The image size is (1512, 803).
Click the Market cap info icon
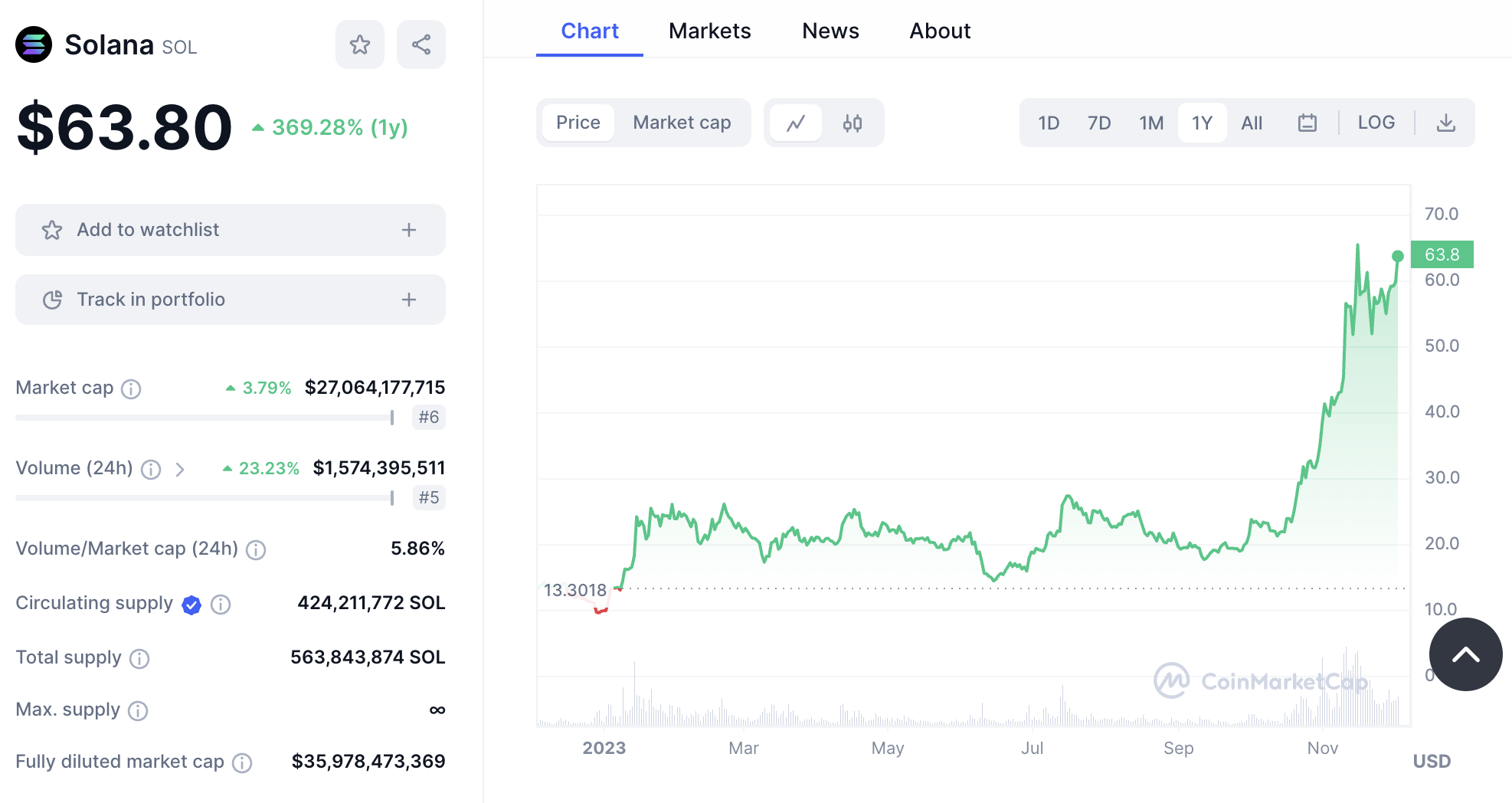tap(132, 389)
